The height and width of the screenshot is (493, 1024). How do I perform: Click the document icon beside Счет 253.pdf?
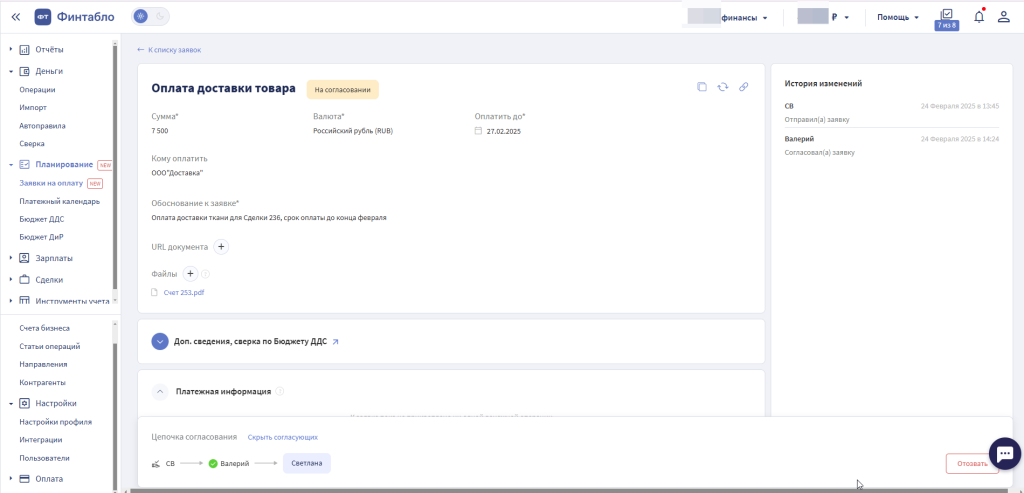[155, 293]
